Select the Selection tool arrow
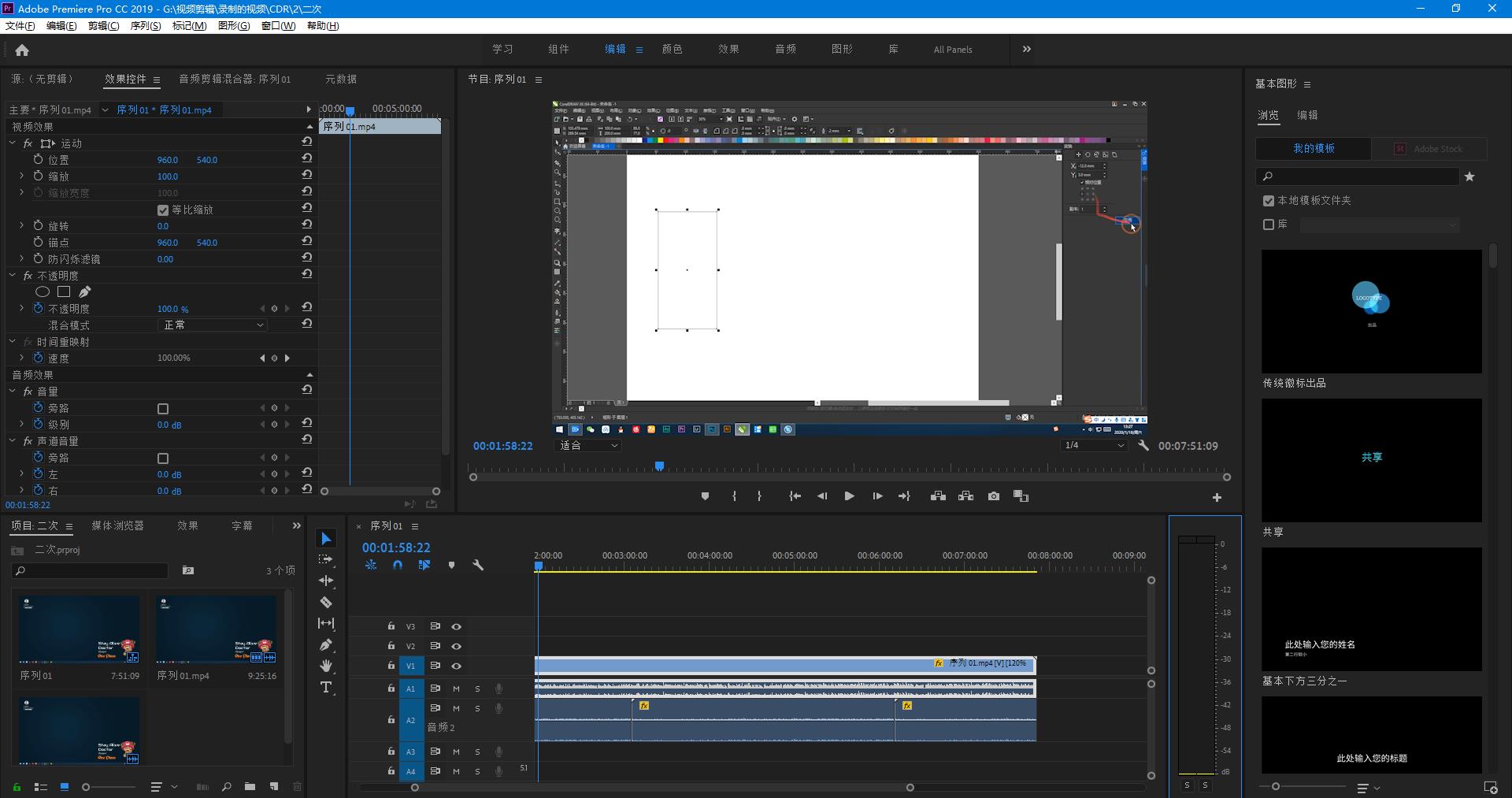 pyautogui.click(x=326, y=538)
